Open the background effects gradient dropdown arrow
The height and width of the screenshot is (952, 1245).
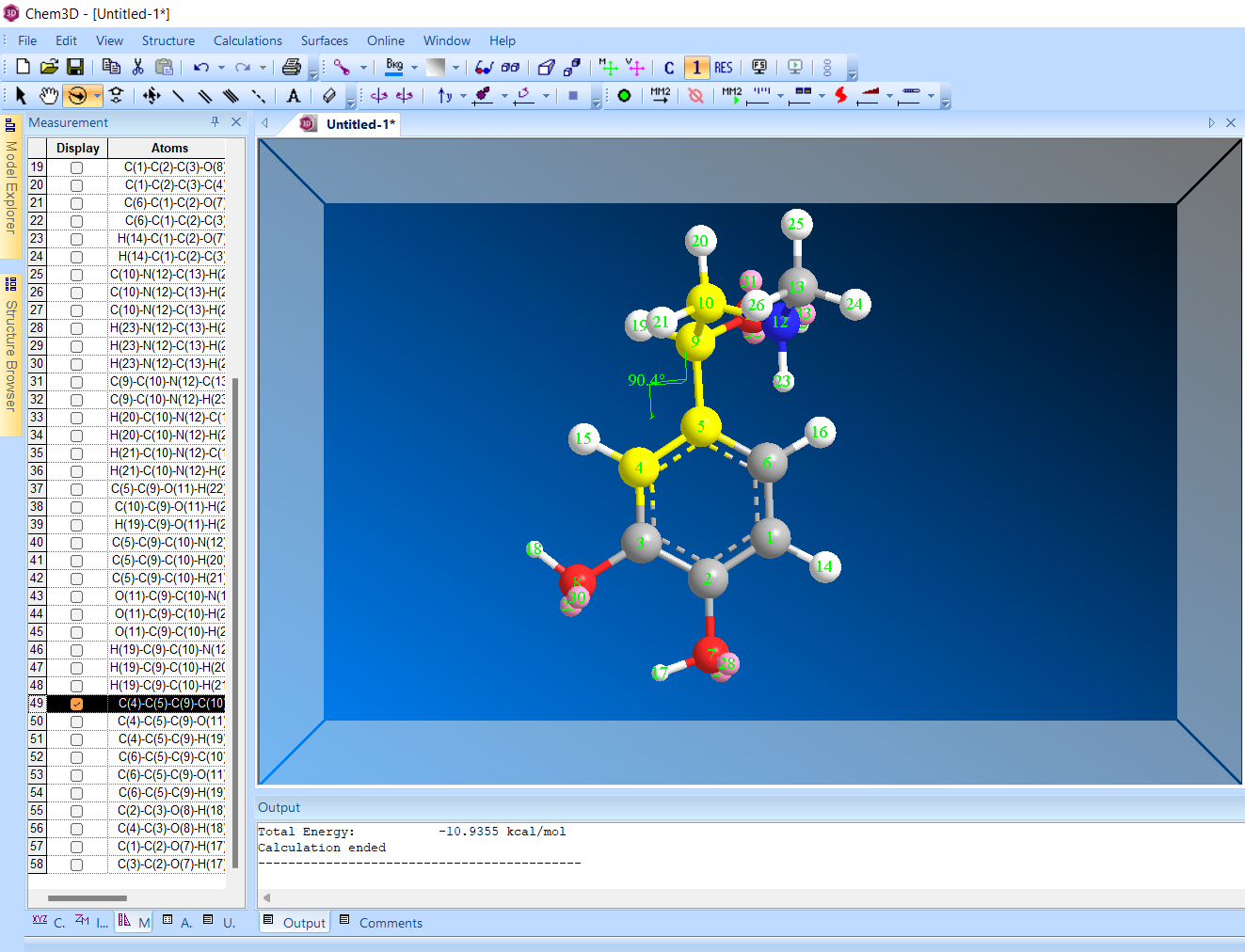(x=455, y=68)
